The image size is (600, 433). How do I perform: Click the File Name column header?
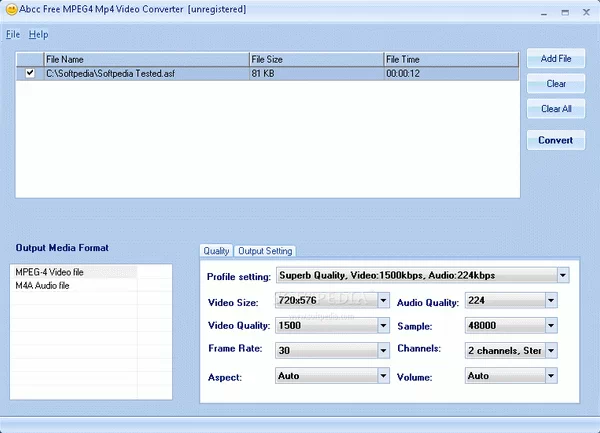click(146, 59)
